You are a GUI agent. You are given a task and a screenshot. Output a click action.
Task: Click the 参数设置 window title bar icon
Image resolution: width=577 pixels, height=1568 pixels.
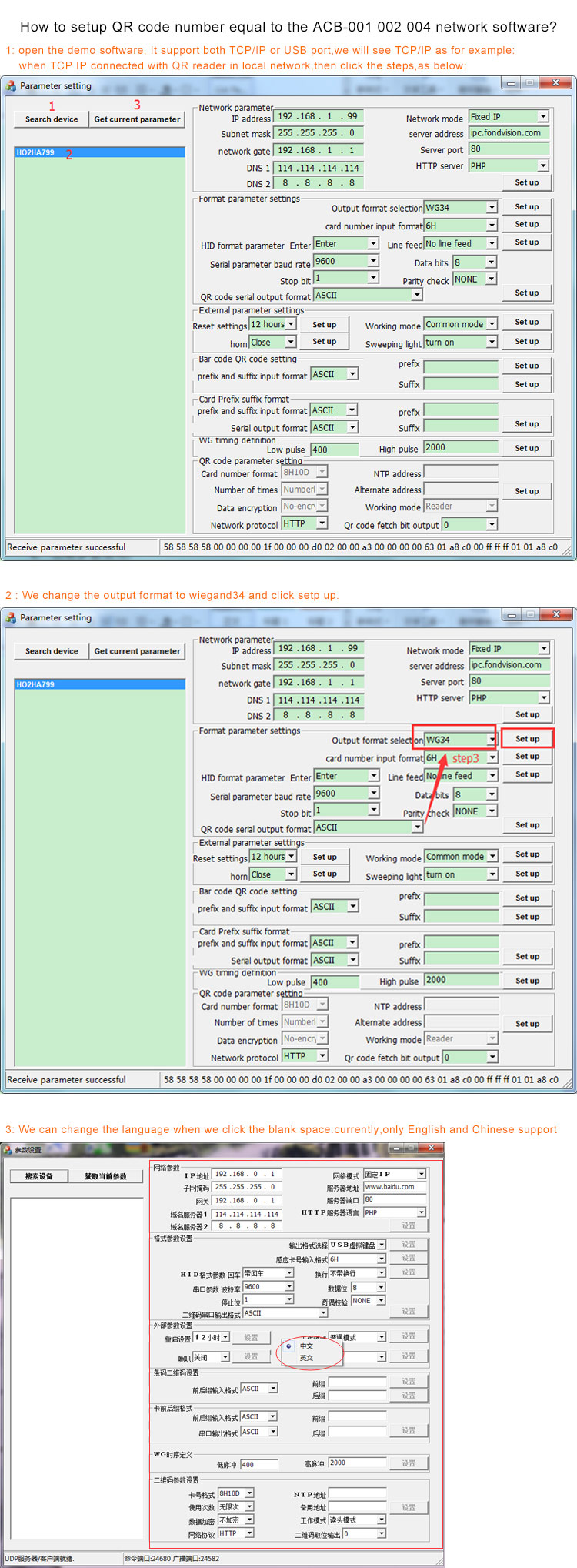tap(8, 1150)
